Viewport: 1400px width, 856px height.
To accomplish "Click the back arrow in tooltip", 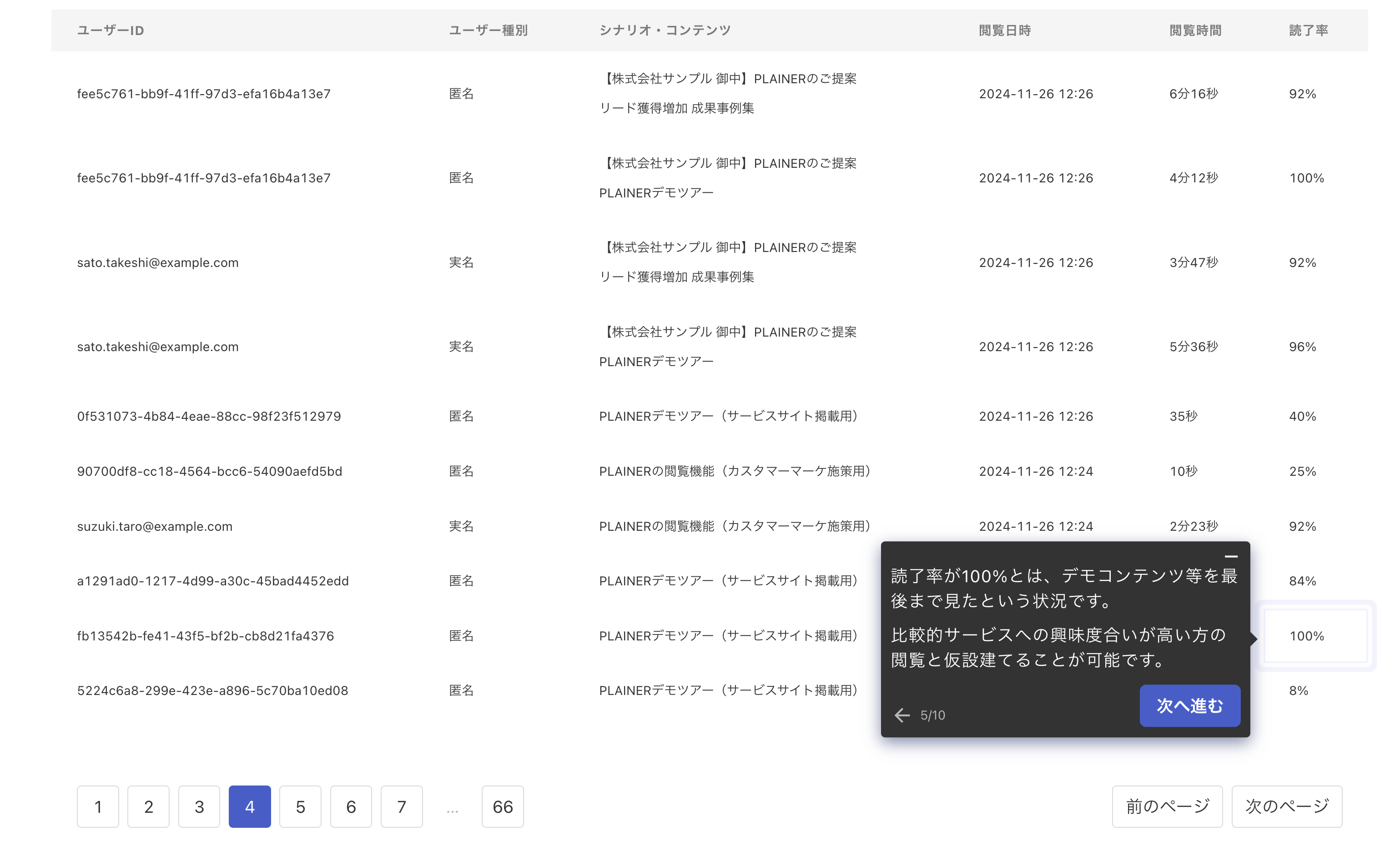I will click(x=902, y=715).
